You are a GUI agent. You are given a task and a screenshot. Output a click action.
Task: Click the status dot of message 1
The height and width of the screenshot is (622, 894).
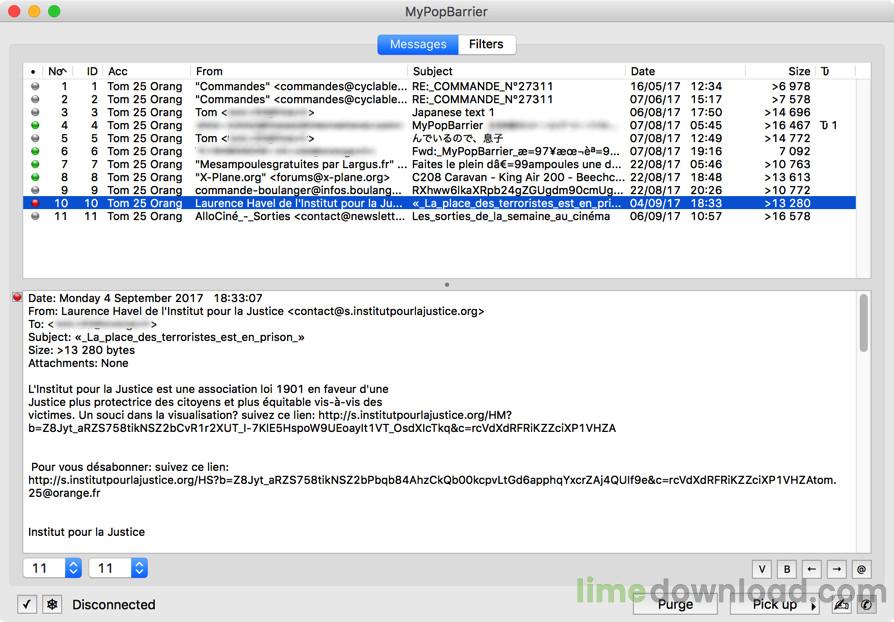click(35, 87)
